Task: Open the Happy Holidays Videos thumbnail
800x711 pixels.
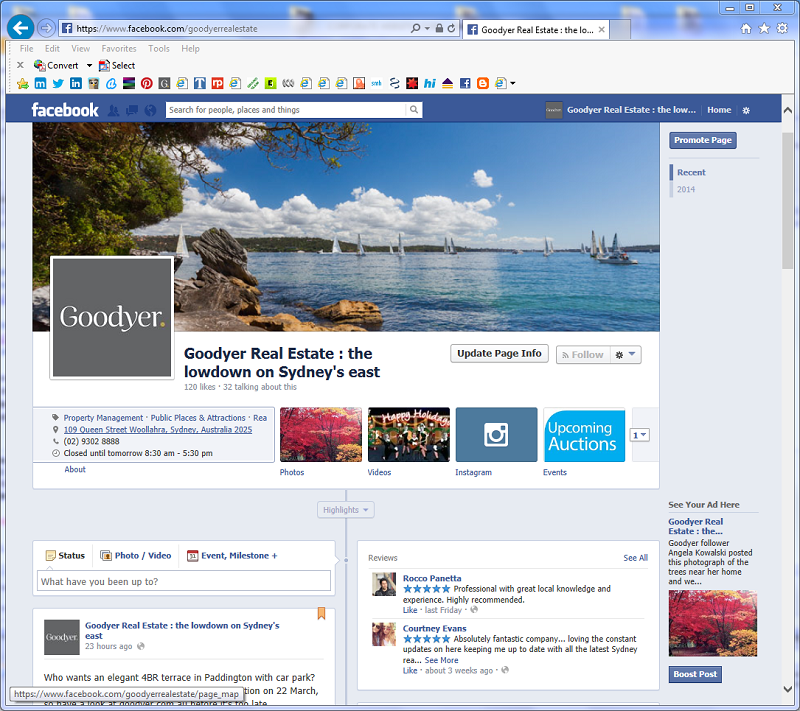Action: (x=409, y=435)
